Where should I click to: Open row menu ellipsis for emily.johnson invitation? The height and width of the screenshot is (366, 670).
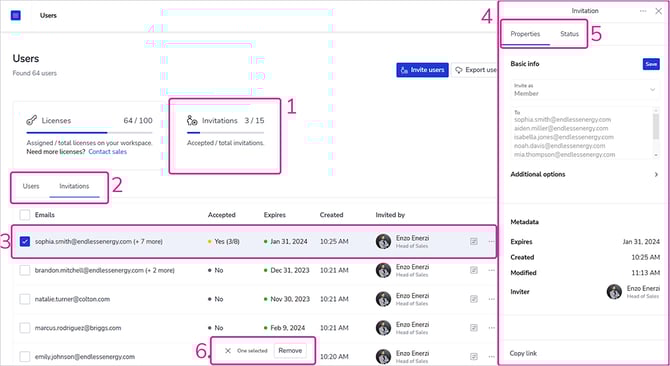(491, 357)
